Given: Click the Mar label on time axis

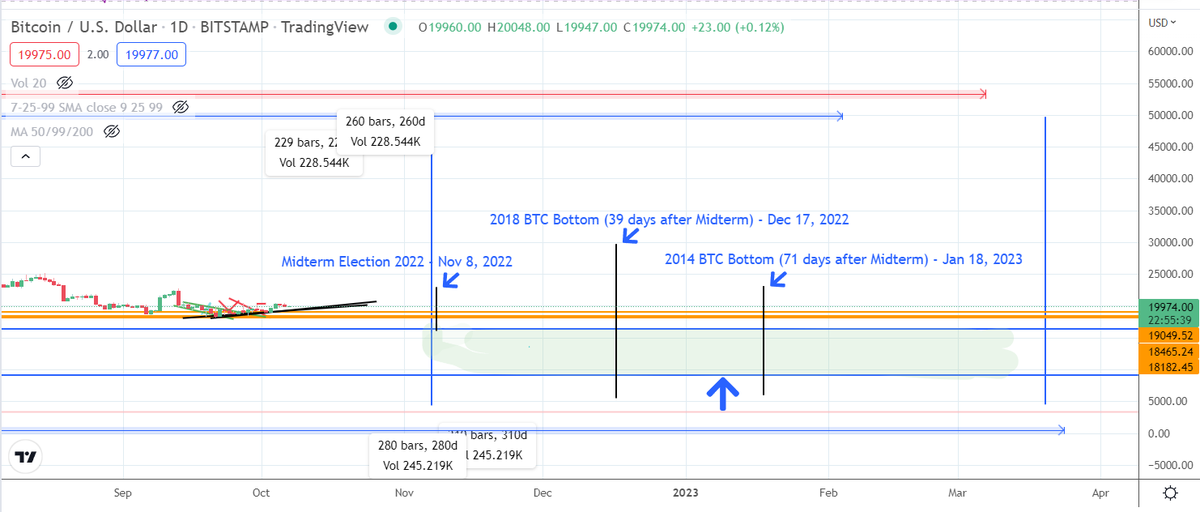Looking at the screenshot, I should coord(957,493).
